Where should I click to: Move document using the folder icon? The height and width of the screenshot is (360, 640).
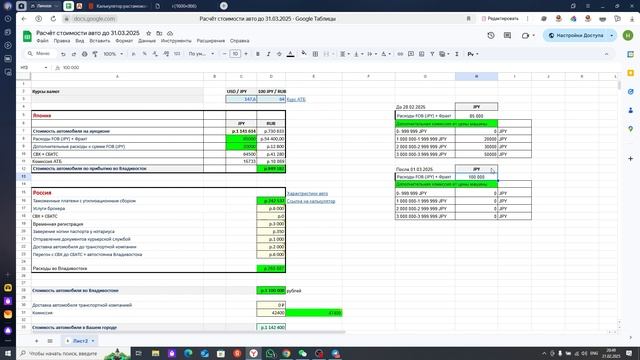tap(159, 33)
